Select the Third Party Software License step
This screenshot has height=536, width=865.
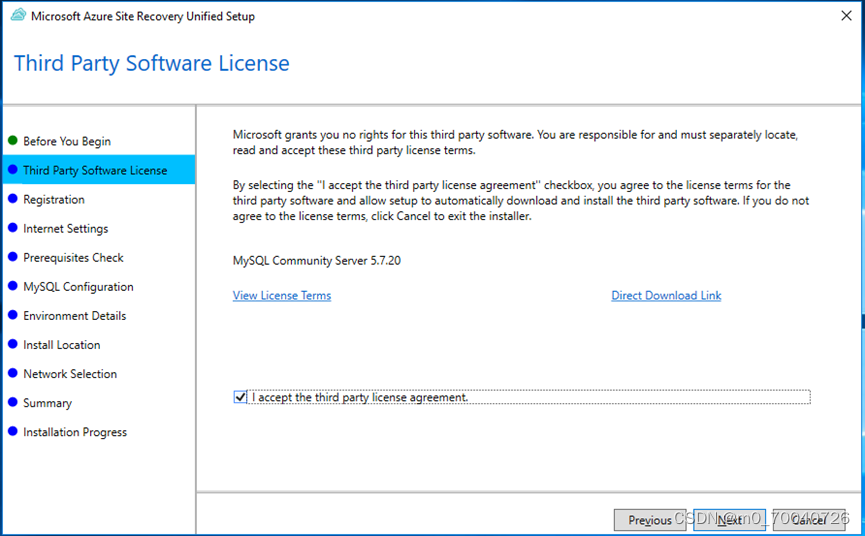click(99, 170)
